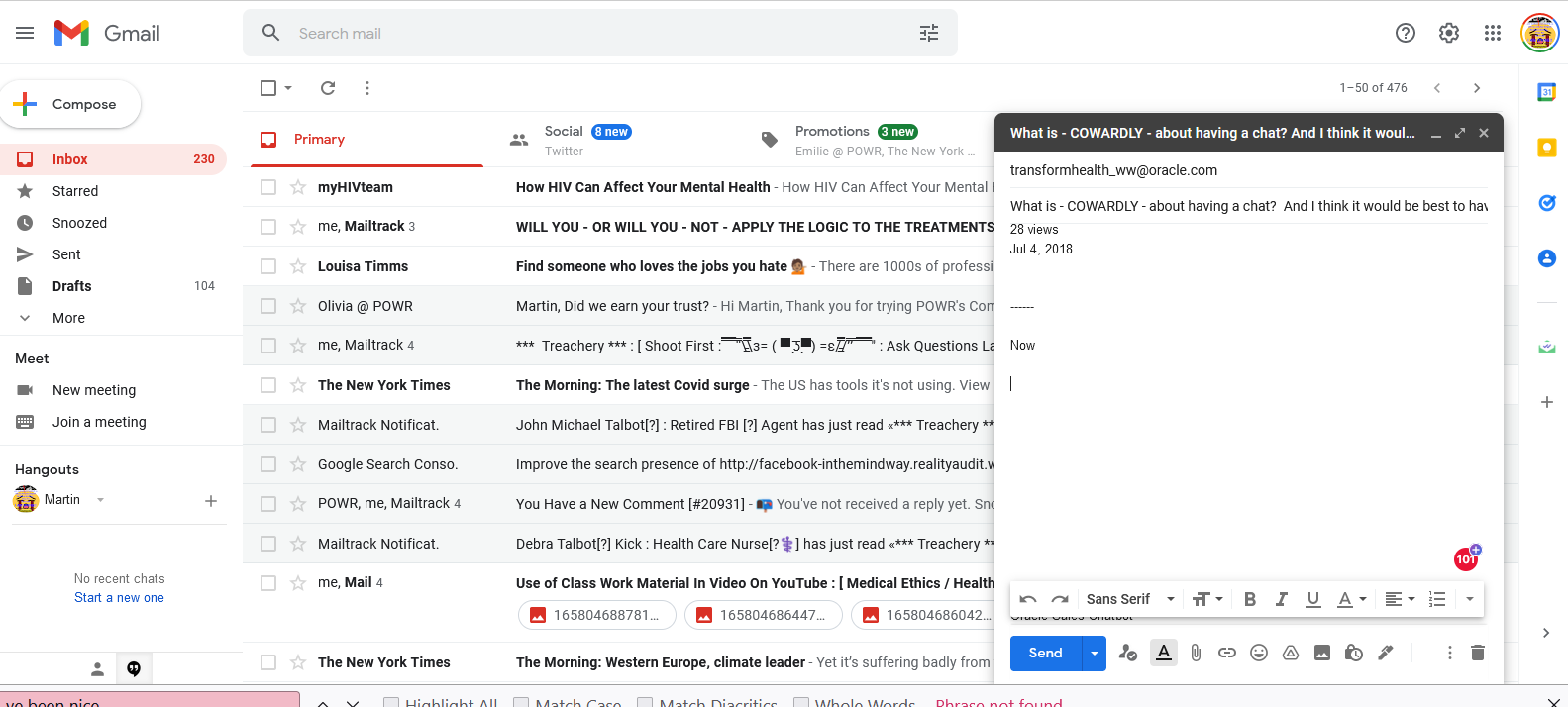Image resolution: width=1568 pixels, height=707 pixels.
Task: Click the compose recipient field transformhealth_ww@oracle.com
Action: pyautogui.click(x=1248, y=170)
